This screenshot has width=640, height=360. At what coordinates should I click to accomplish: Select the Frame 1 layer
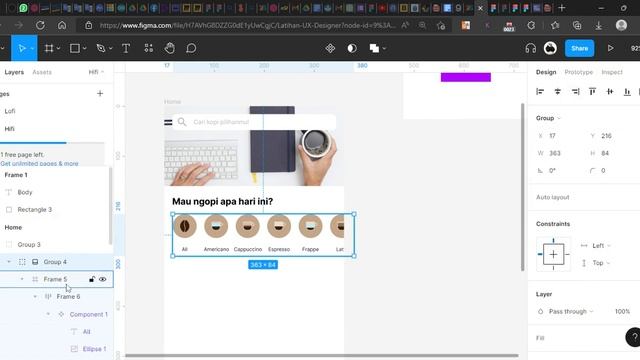pos(16,175)
